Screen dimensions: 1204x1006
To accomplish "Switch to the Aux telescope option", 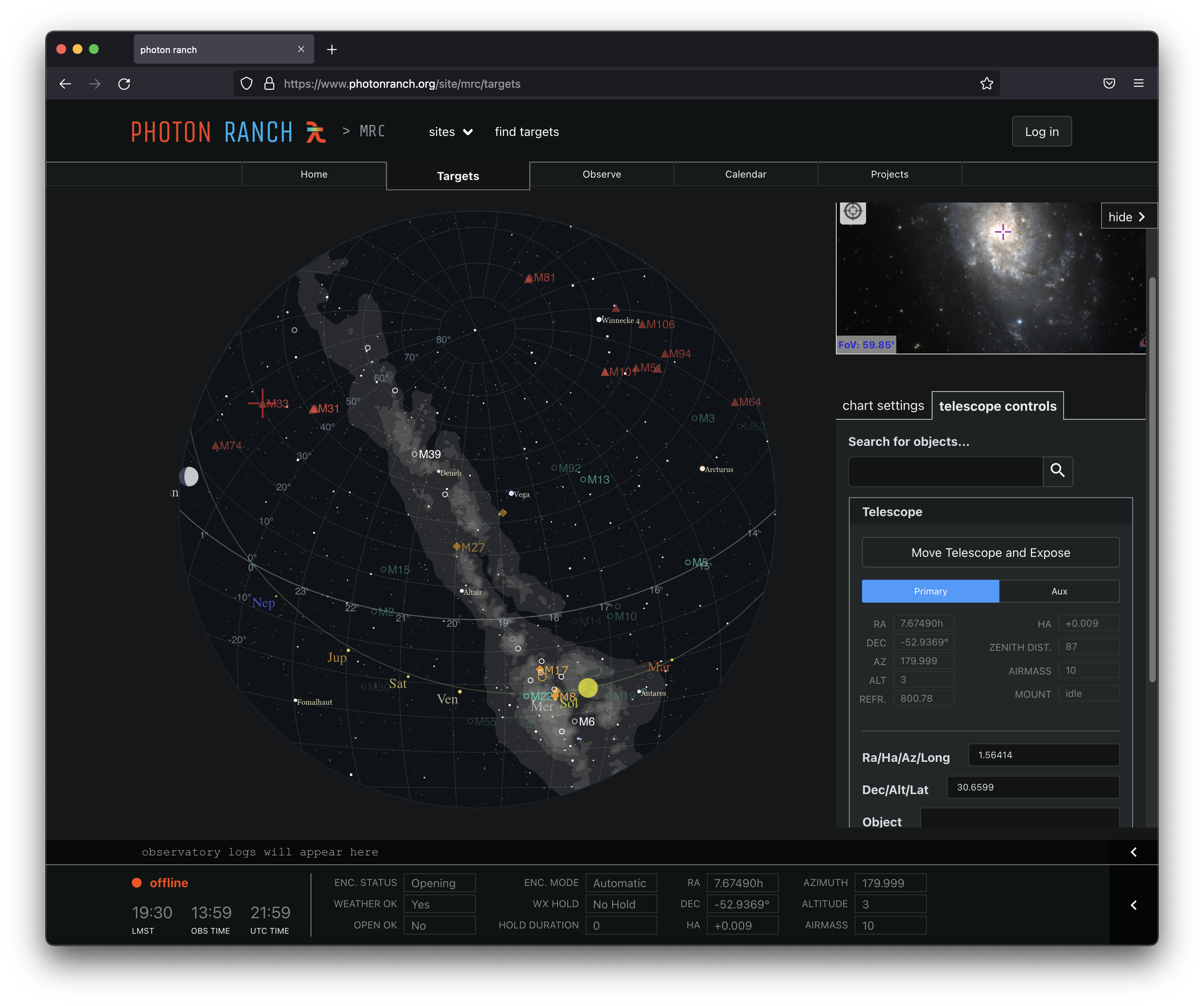I will point(1059,591).
